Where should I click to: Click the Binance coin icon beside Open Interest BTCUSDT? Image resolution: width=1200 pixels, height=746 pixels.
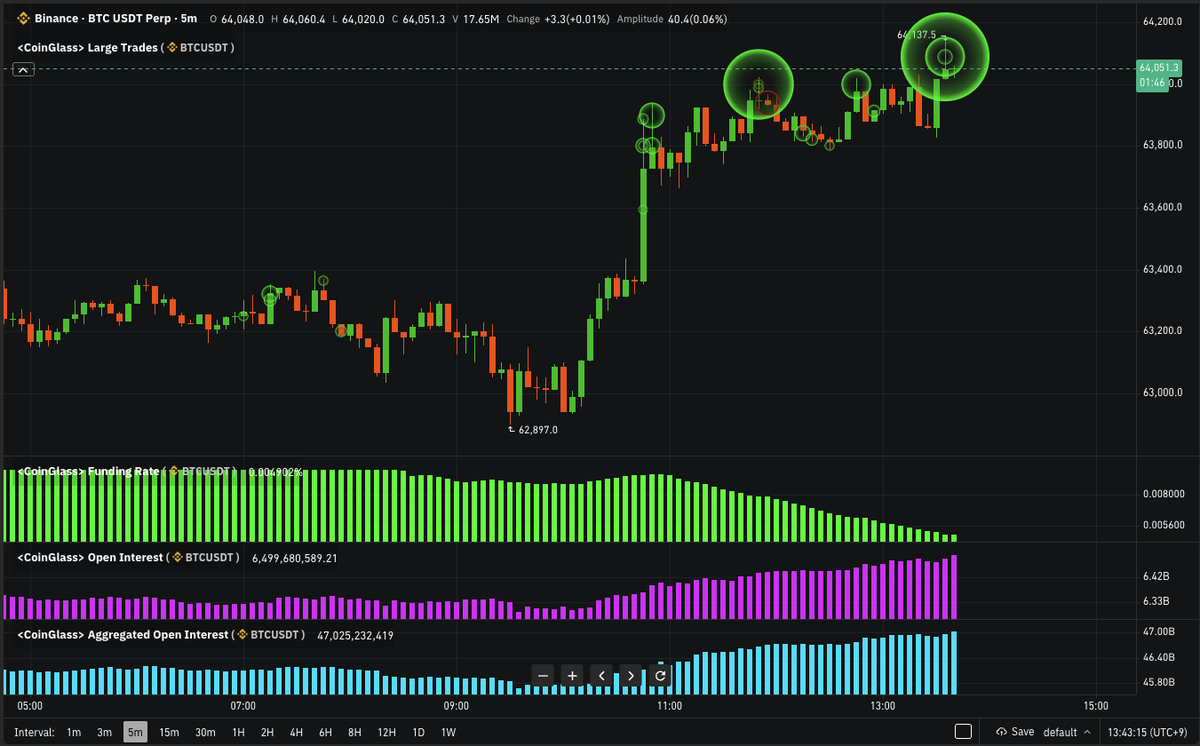178,557
